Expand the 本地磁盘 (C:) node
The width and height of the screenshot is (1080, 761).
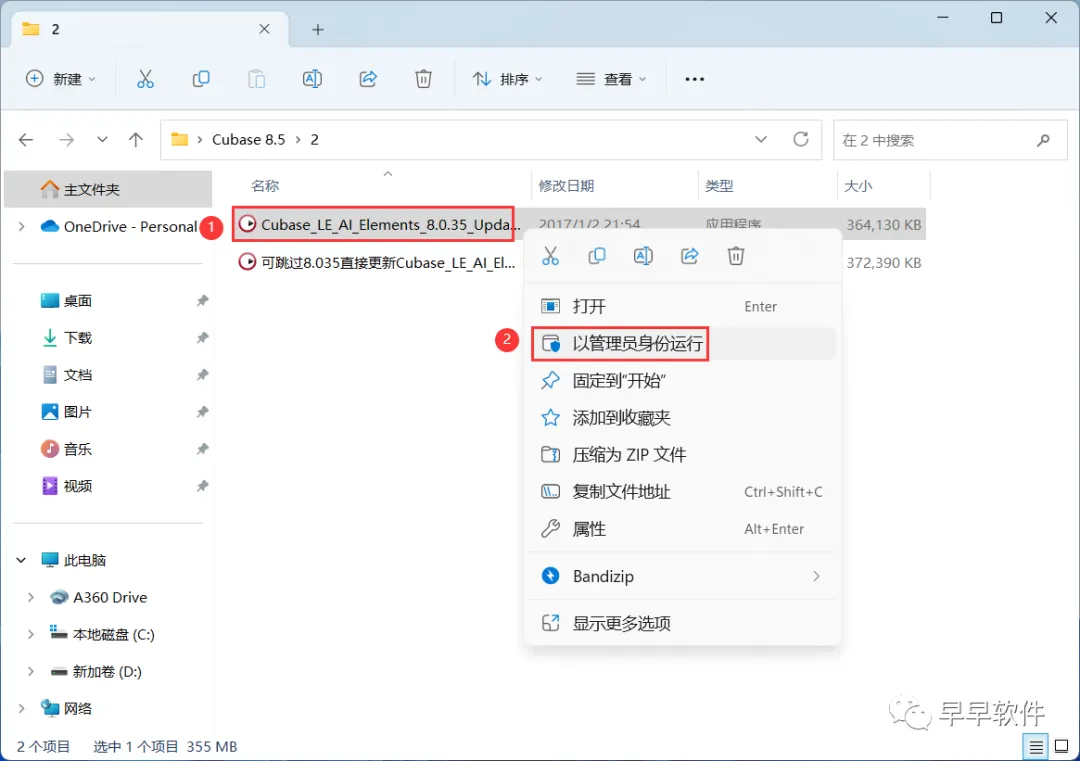click(31, 635)
